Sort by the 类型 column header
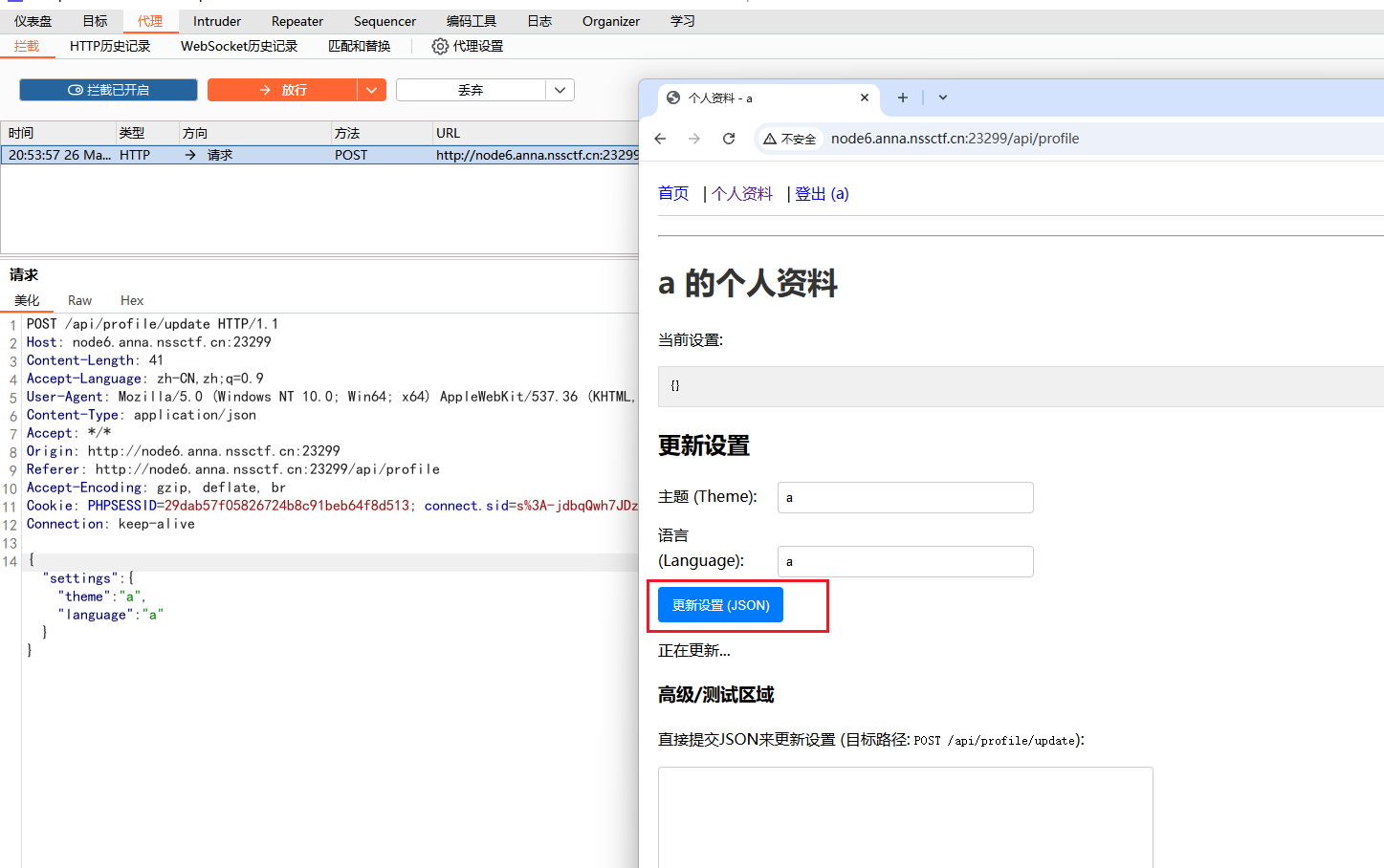1384x868 pixels. 146,133
